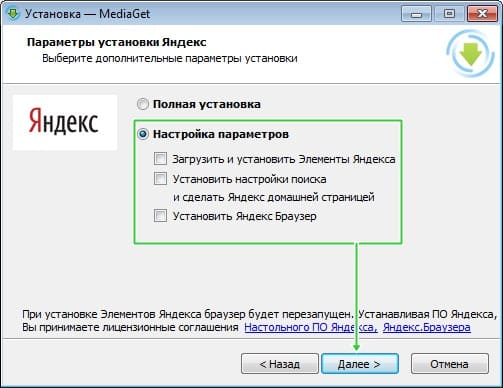Minimize the MediaGet installer window

click(x=416, y=14)
